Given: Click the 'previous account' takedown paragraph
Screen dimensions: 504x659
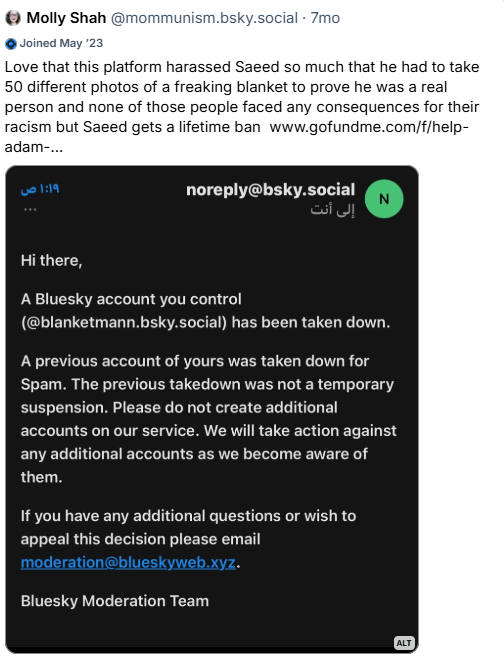Looking at the screenshot, I should pos(208,419).
